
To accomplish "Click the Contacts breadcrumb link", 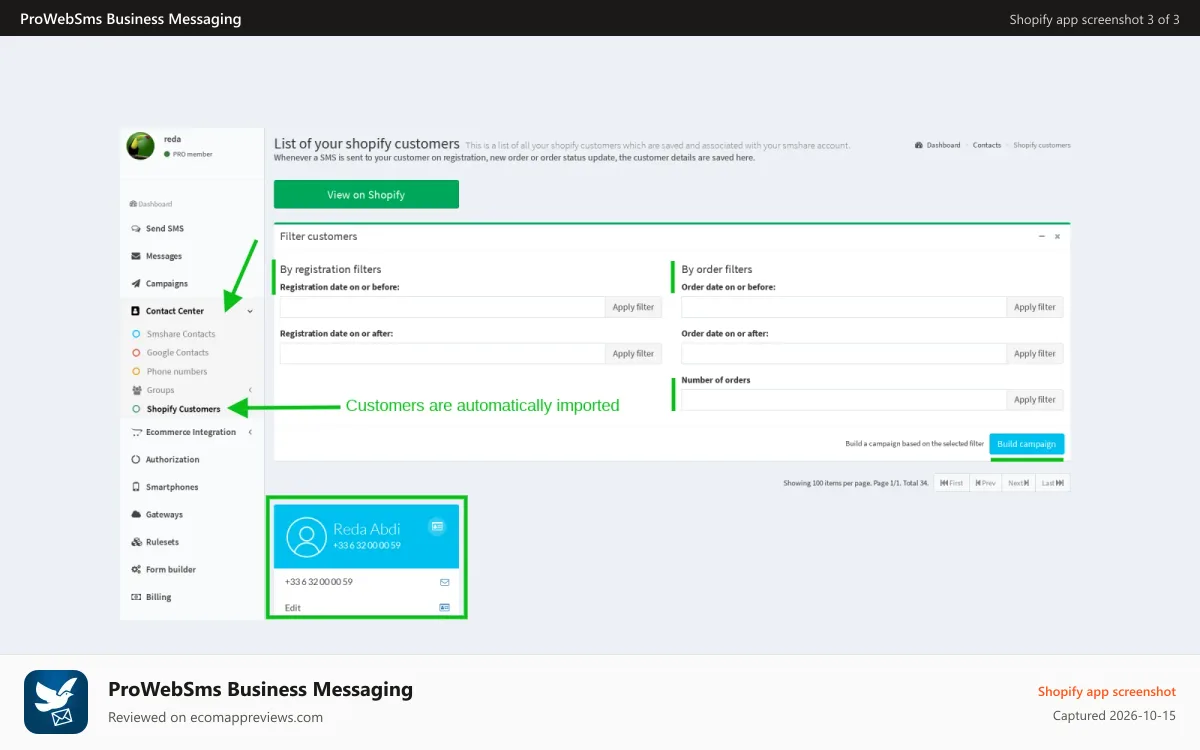I will pyautogui.click(x=987, y=145).
